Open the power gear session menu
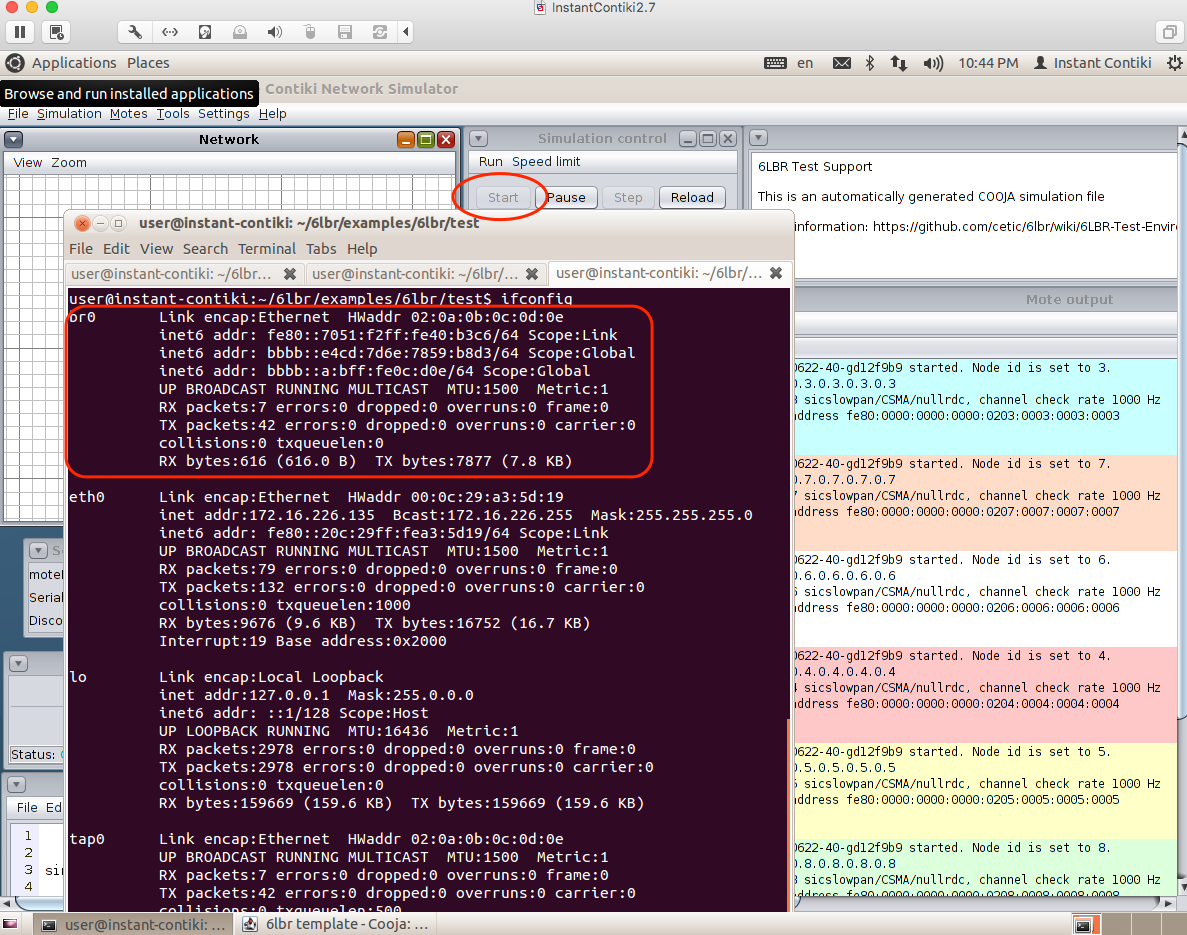 pyautogui.click(x=1174, y=63)
